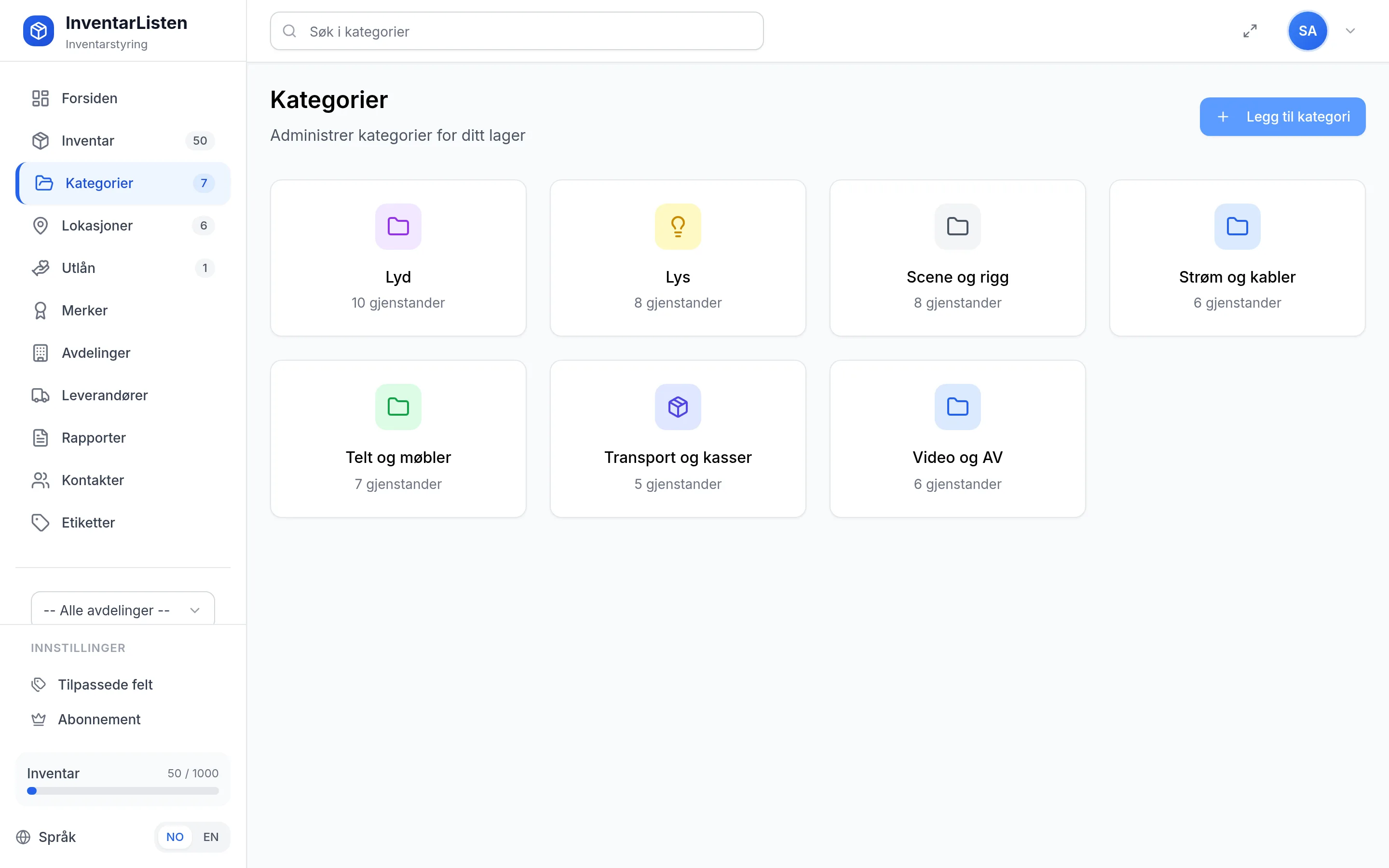Open Leverandører page
The width and height of the screenshot is (1389, 868).
click(123, 395)
